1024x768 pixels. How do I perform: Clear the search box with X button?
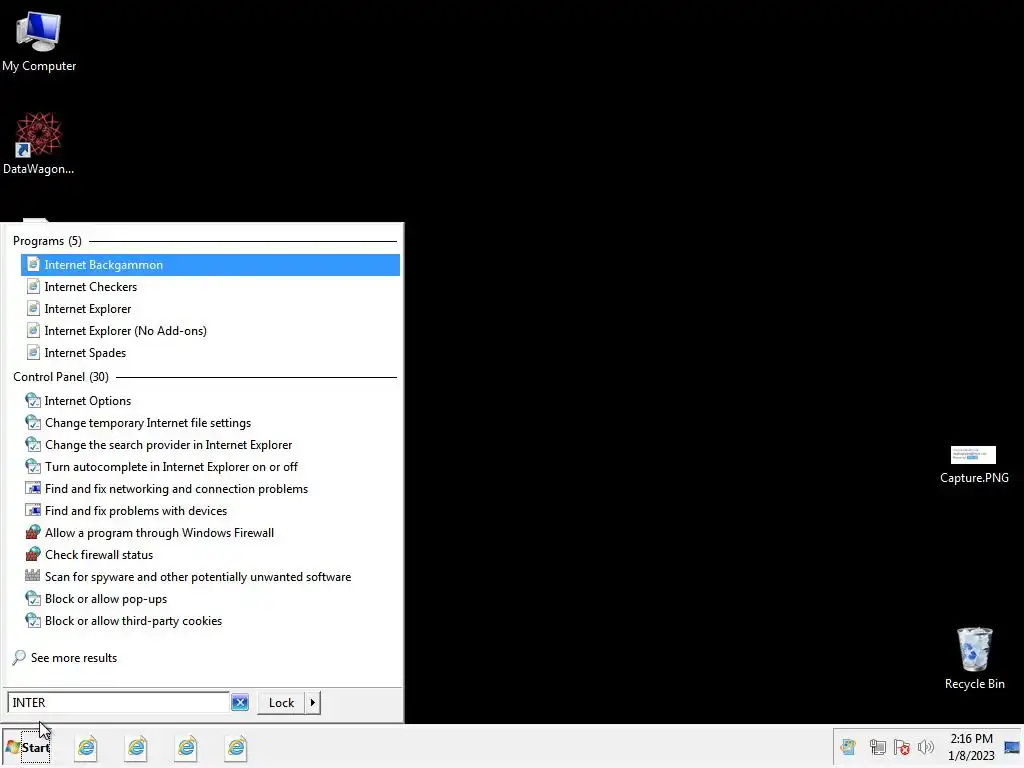(240, 703)
